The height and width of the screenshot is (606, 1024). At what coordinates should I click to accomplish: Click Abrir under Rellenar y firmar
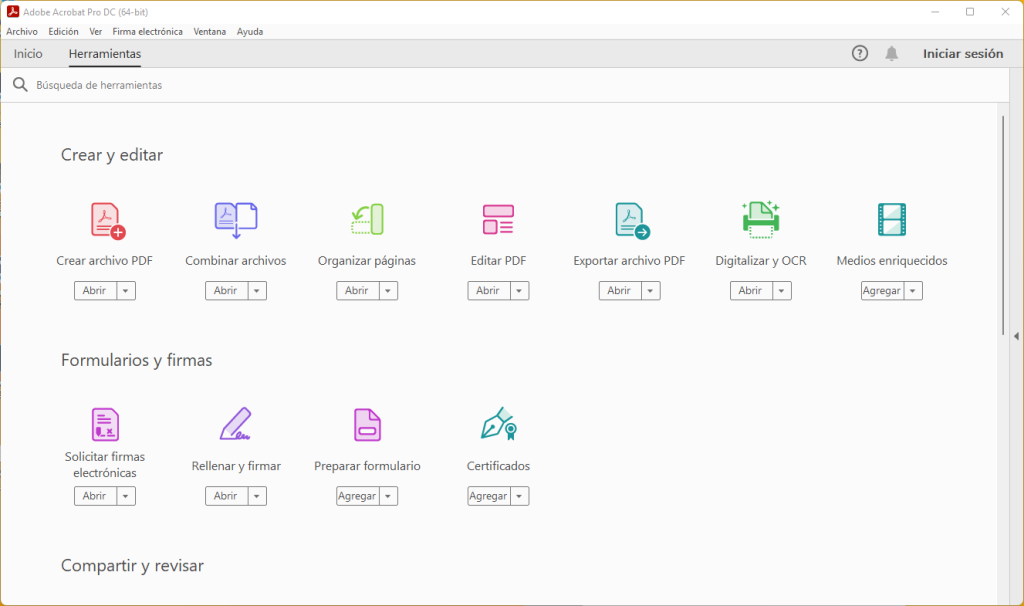point(227,496)
